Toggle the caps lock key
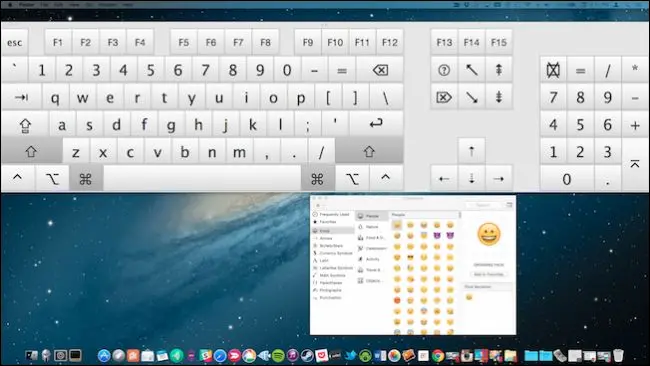 pos(25,125)
